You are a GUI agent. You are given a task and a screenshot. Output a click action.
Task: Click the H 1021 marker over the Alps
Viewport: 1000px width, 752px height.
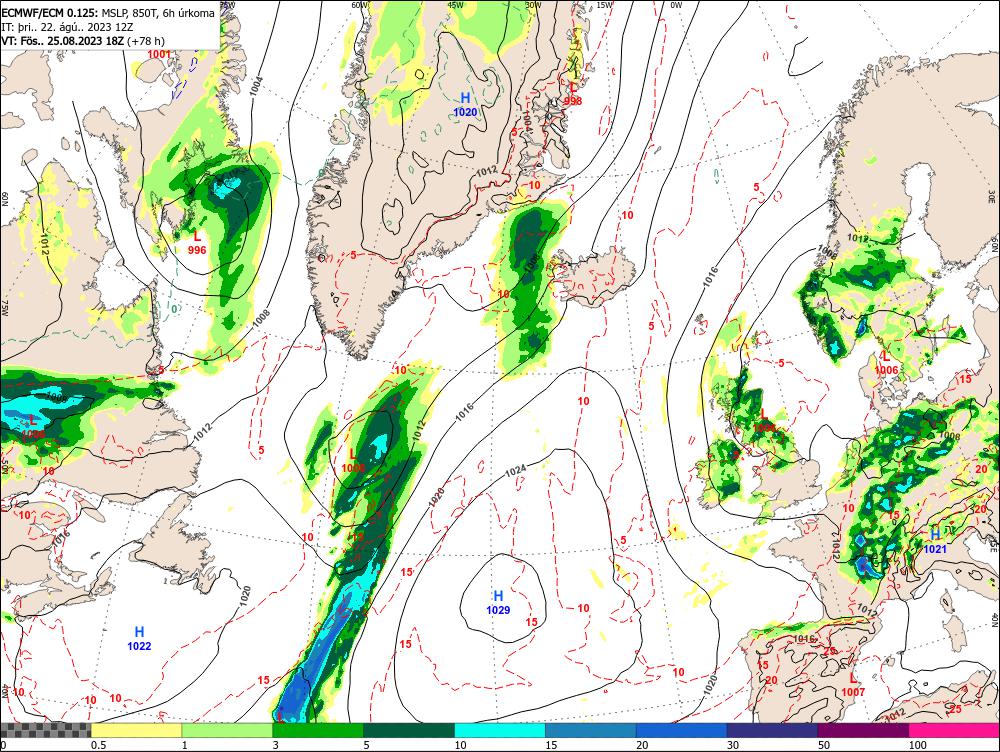click(x=935, y=542)
